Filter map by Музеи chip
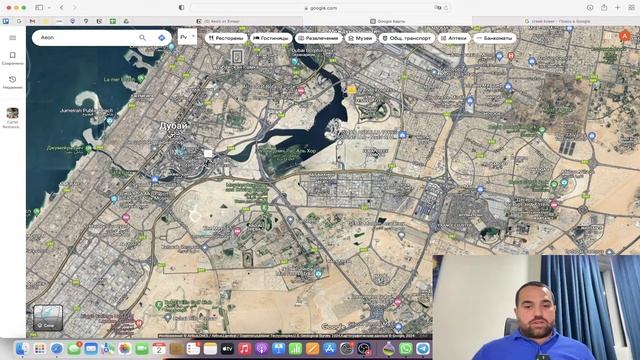The image size is (640, 360). coord(360,38)
